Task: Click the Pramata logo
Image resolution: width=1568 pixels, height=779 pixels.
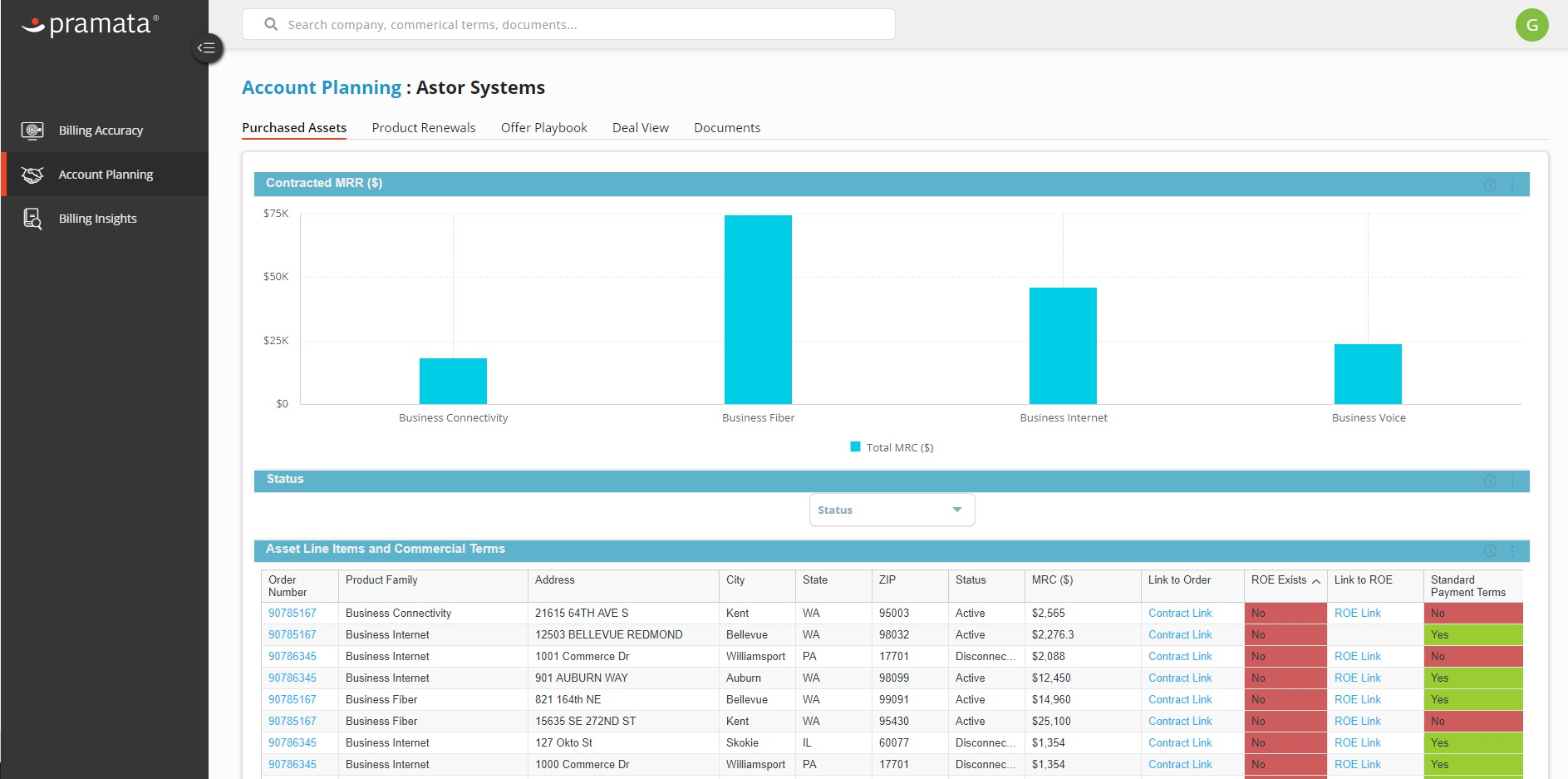Action: (x=90, y=24)
